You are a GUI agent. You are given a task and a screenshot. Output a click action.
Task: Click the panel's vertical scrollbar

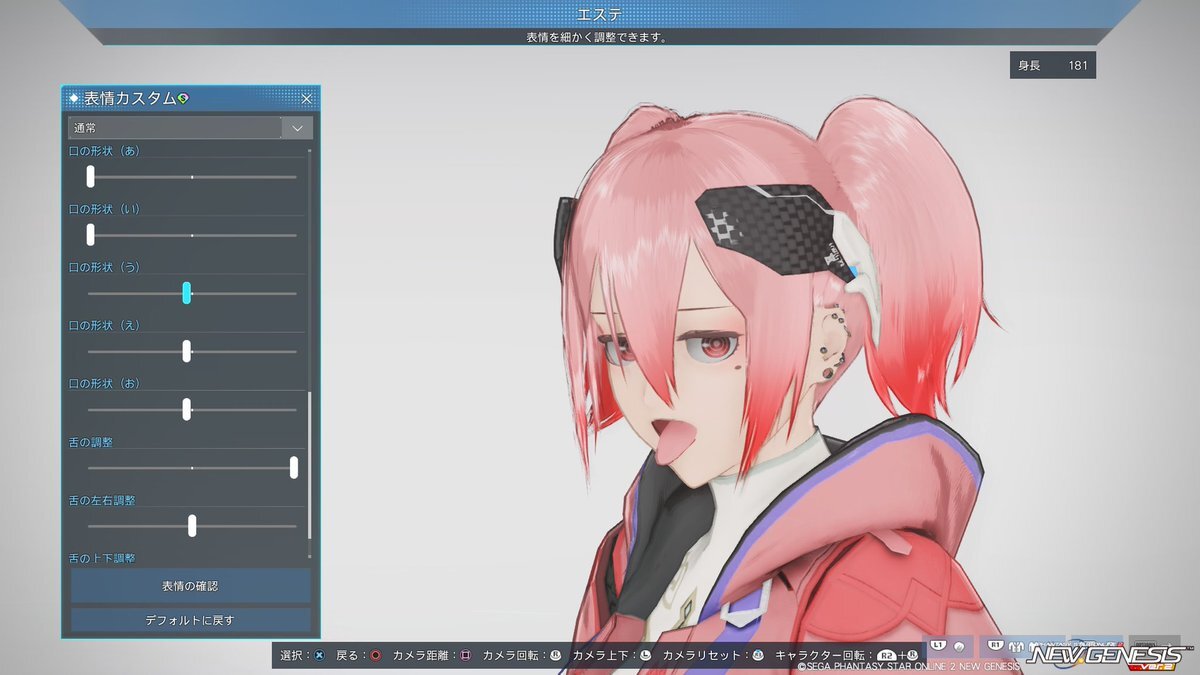coord(310,465)
